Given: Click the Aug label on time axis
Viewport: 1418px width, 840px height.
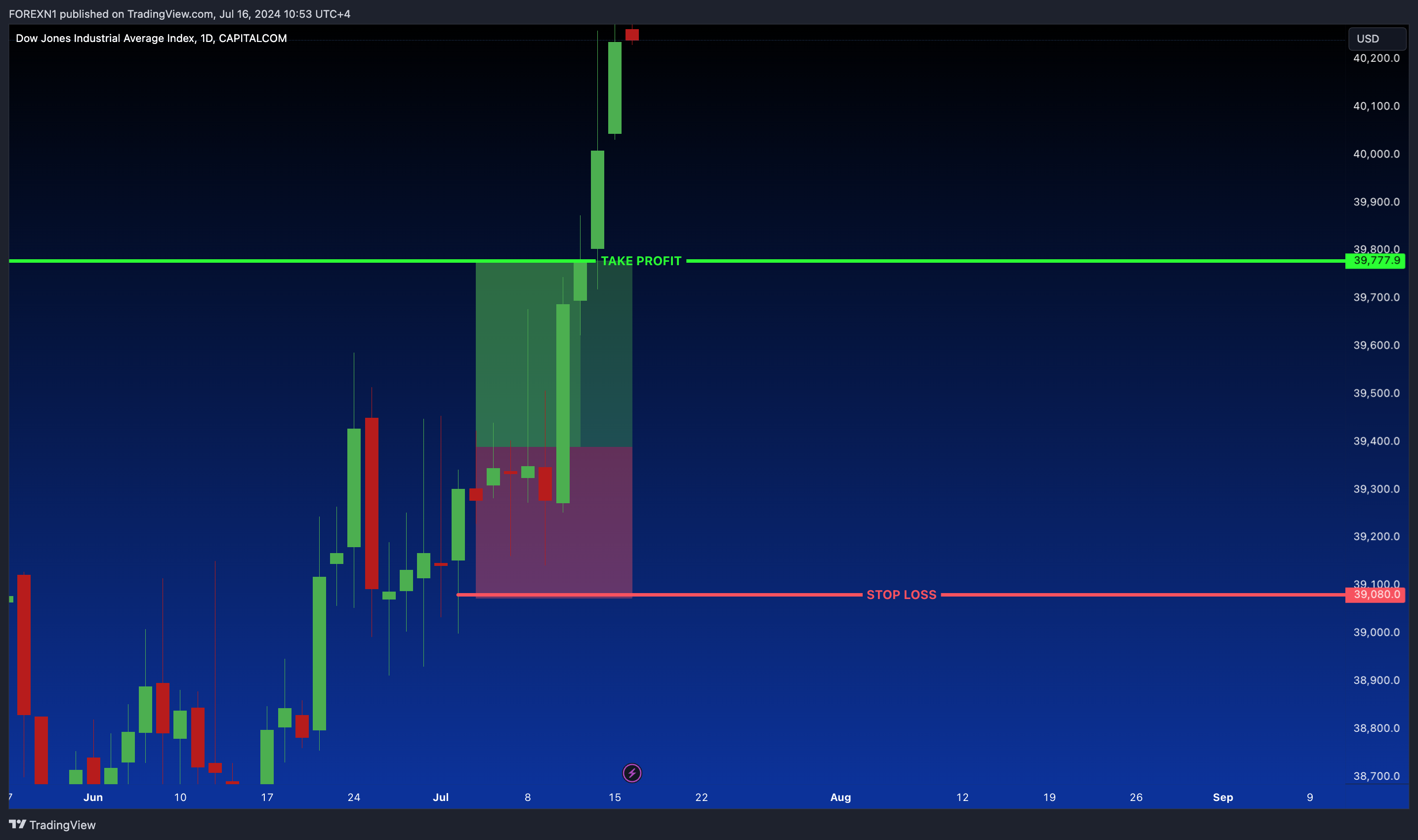Looking at the screenshot, I should (x=840, y=797).
